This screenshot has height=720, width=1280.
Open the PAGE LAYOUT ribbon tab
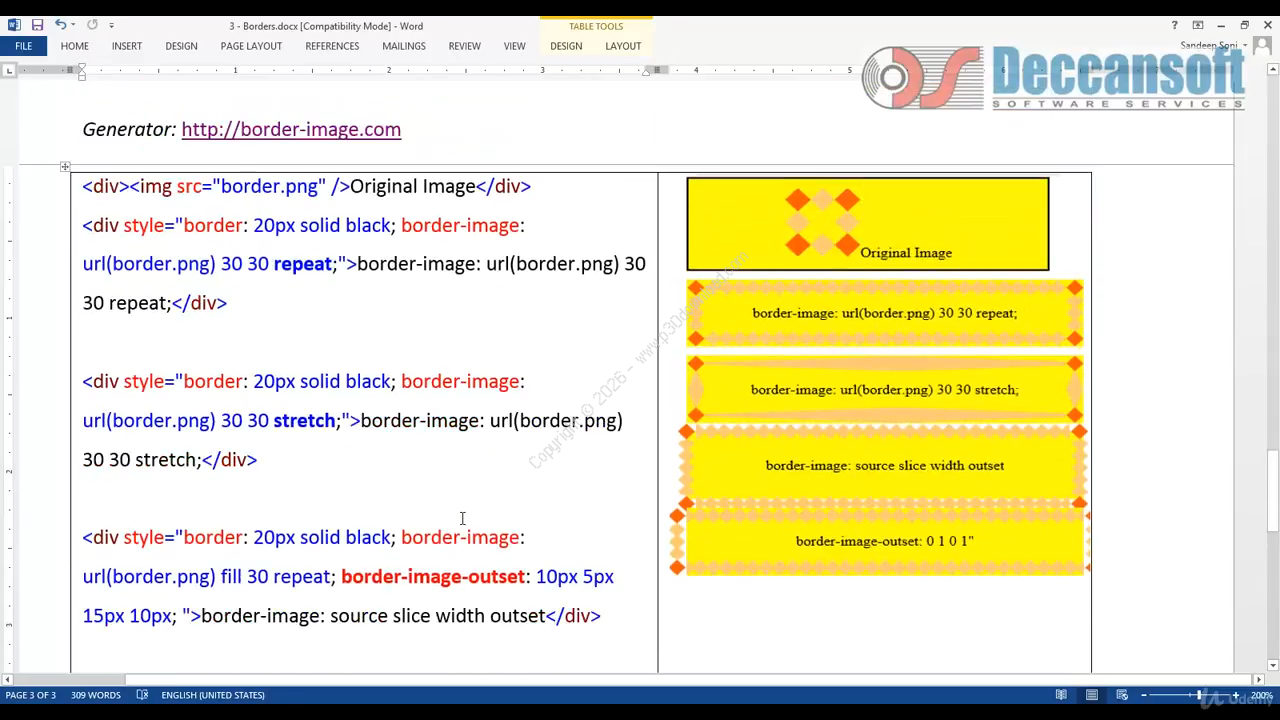(x=251, y=46)
